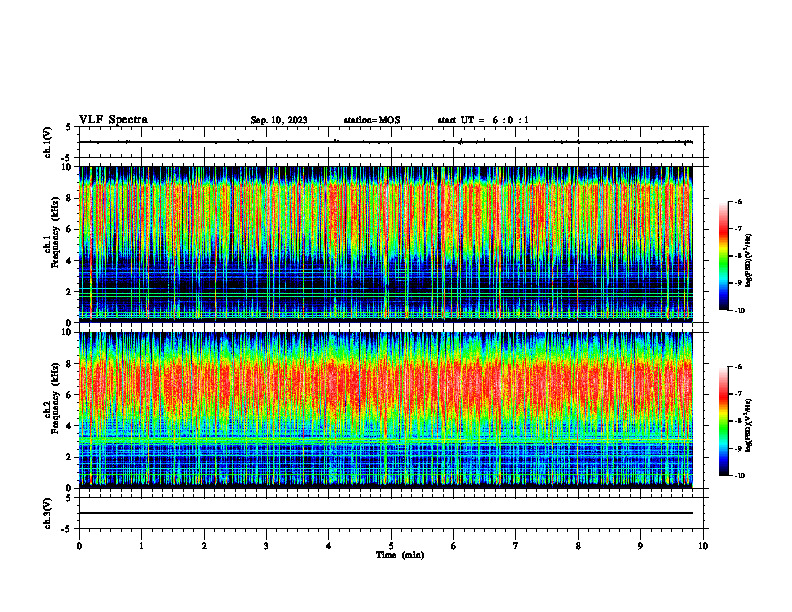
Task: Click the '-5' label on ch.3(V) axis
Action: tap(66, 529)
